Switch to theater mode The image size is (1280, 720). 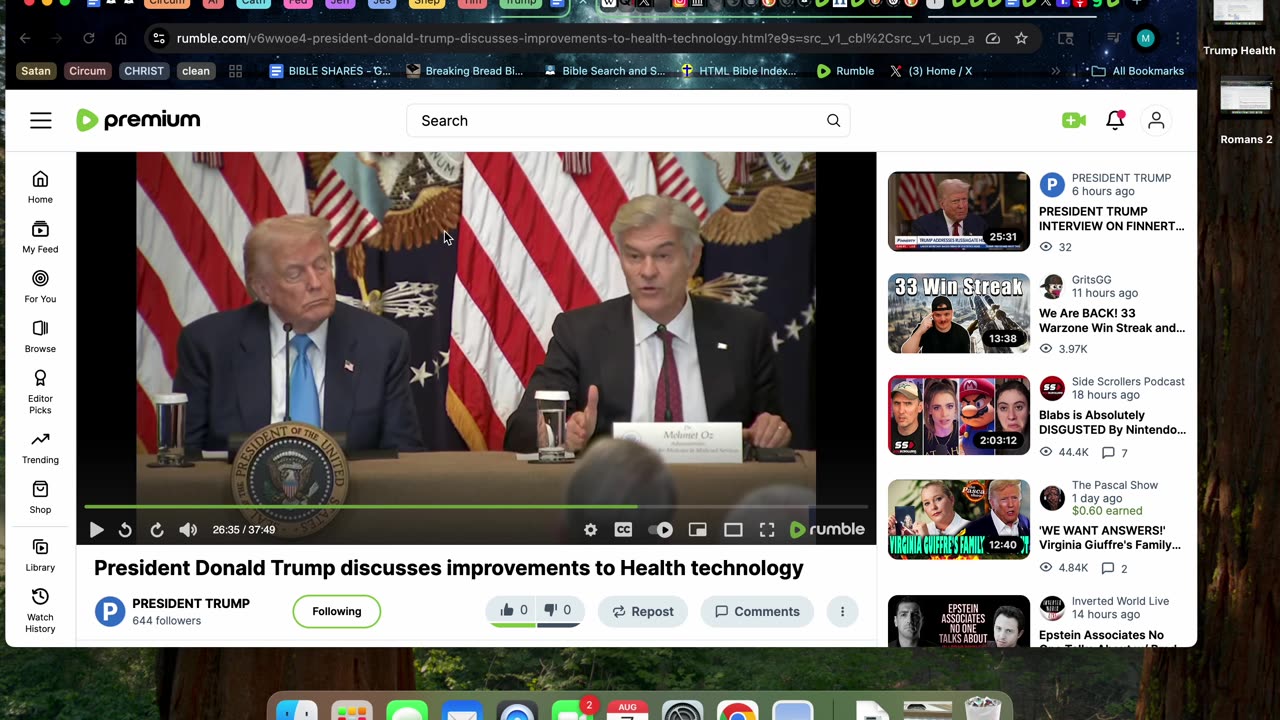733,530
